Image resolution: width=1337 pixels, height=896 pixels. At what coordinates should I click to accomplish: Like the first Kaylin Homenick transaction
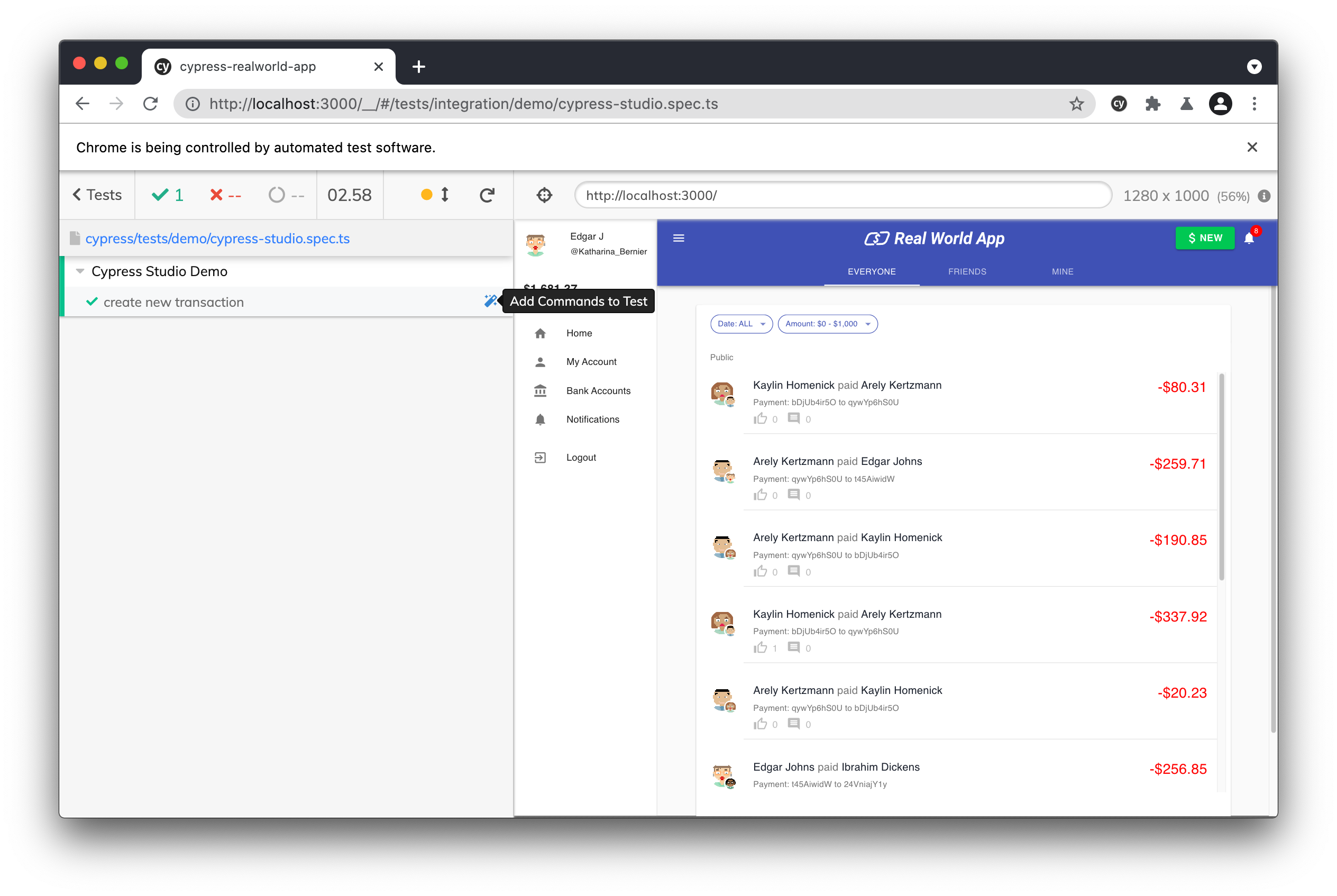point(760,419)
